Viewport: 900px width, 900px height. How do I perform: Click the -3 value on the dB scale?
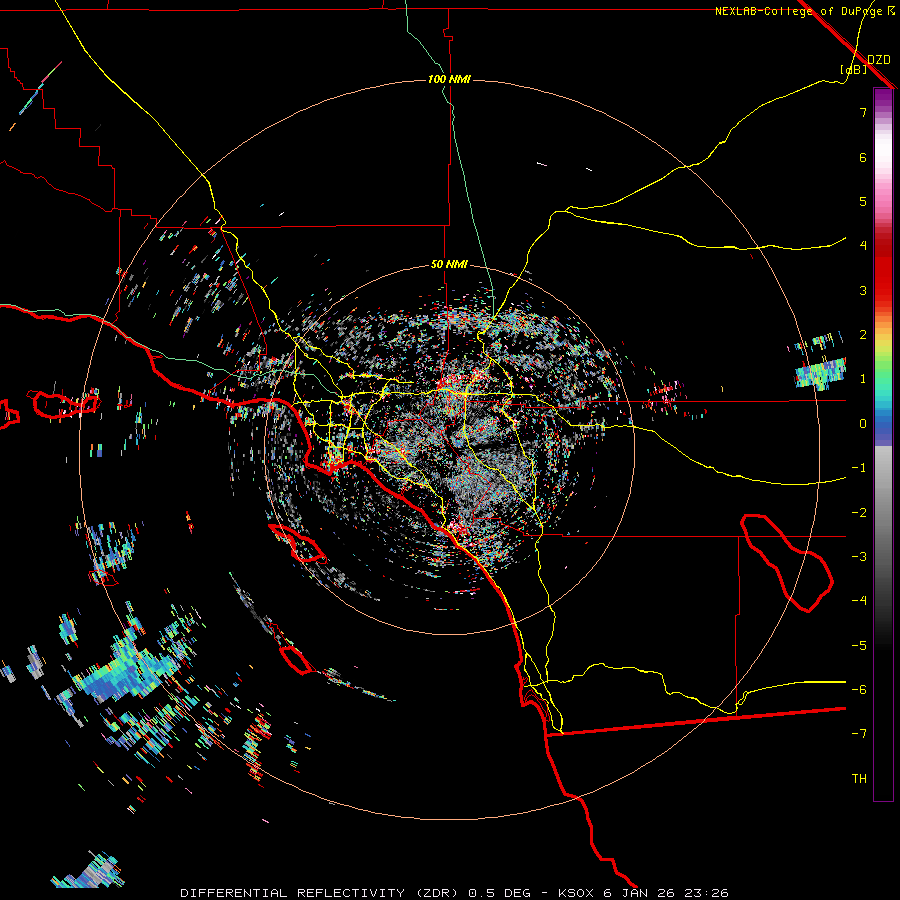[x=859, y=557]
